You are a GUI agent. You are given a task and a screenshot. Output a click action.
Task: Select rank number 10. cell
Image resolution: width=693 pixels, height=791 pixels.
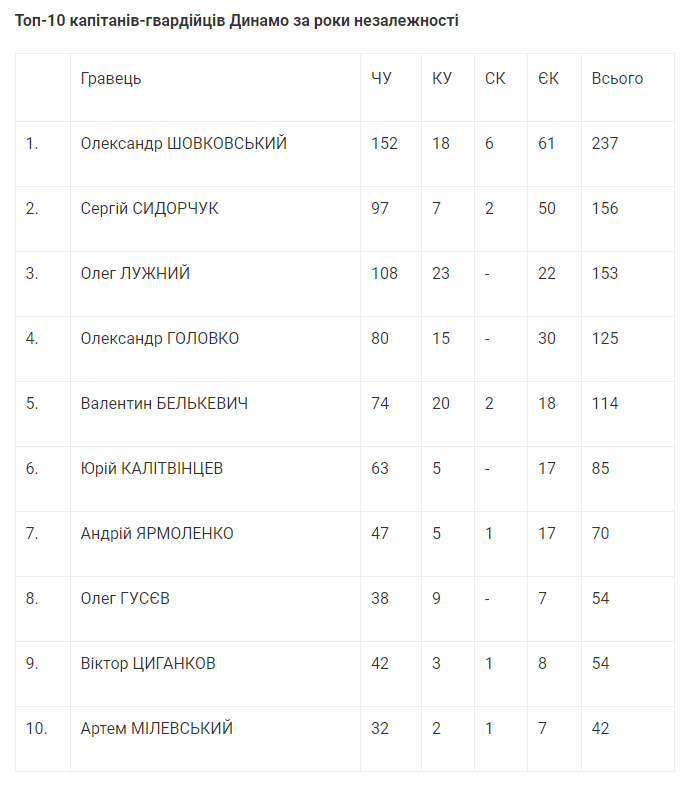click(x=36, y=729)
